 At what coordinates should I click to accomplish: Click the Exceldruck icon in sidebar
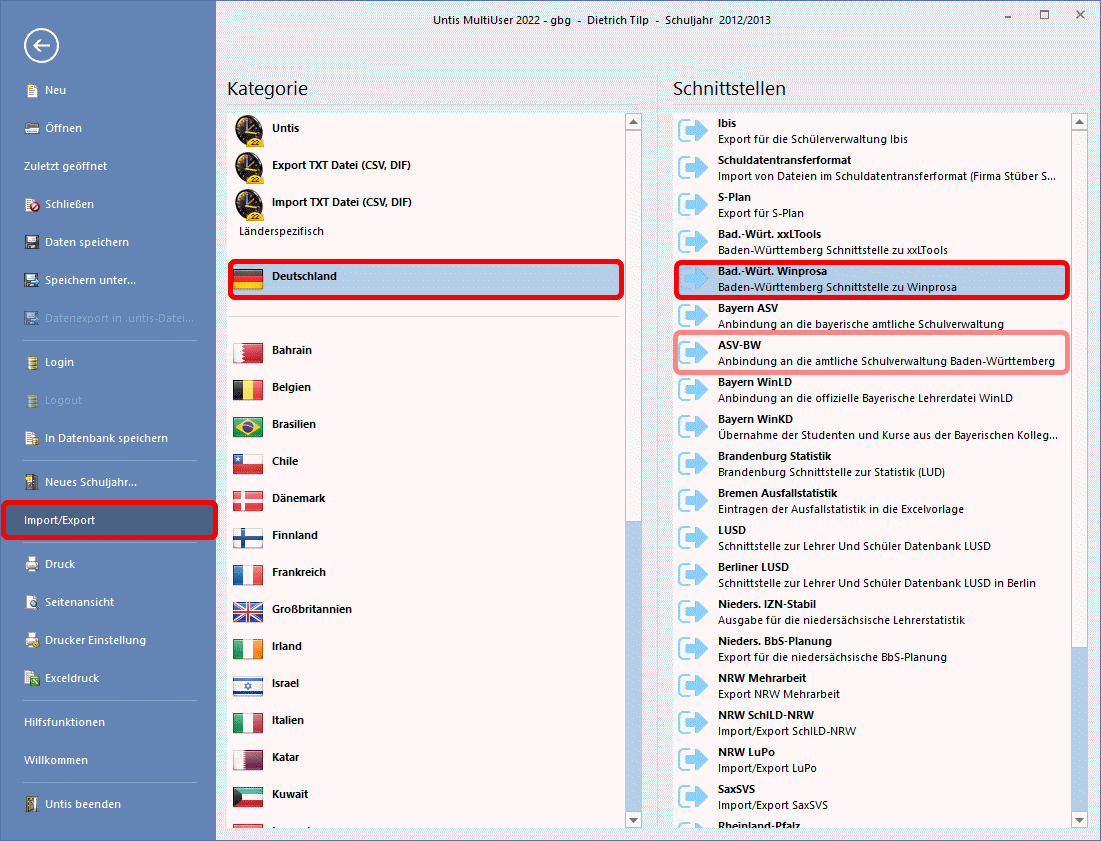(32, 679)
